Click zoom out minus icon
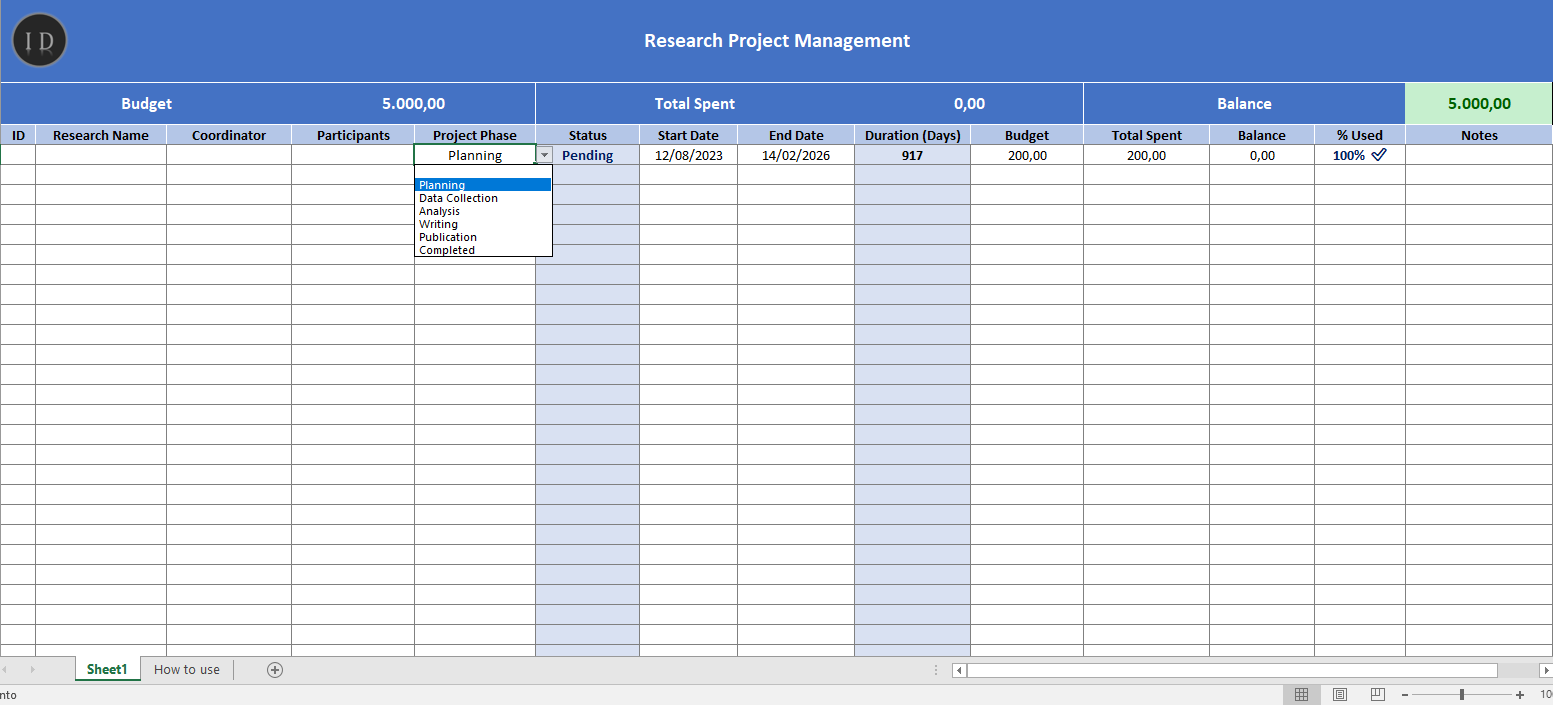 tap(1405, 694)
